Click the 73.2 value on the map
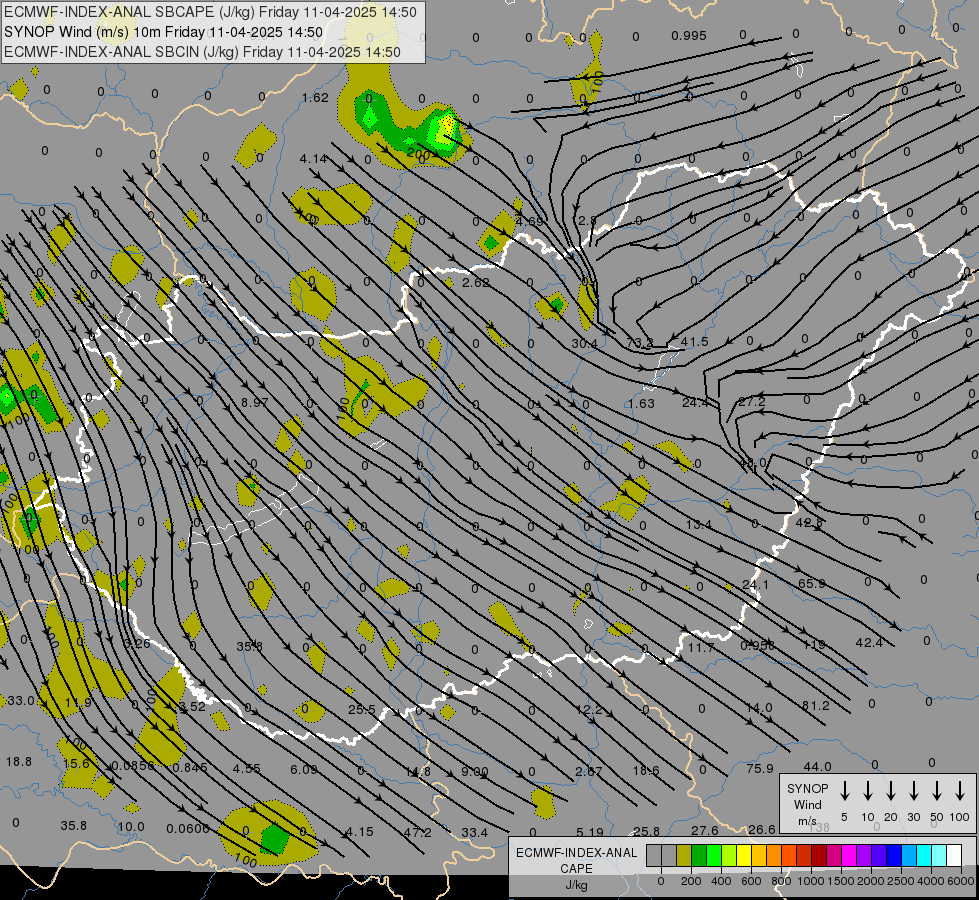Screen dimensions: 979x900 [639, 343]
